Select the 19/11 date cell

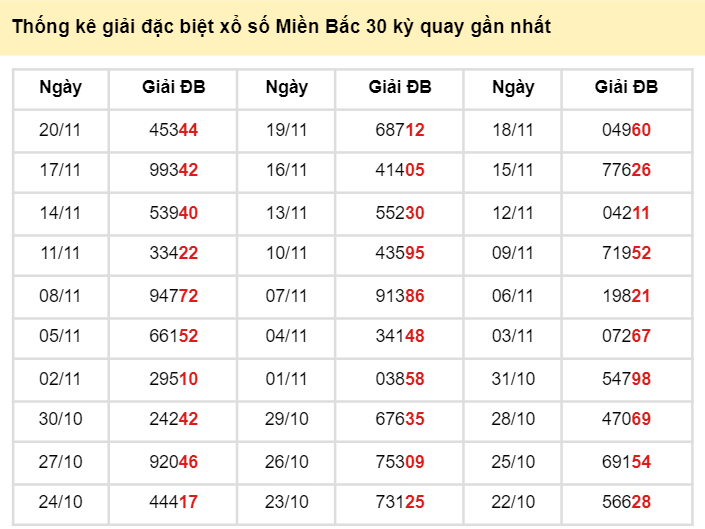point(286,129)
